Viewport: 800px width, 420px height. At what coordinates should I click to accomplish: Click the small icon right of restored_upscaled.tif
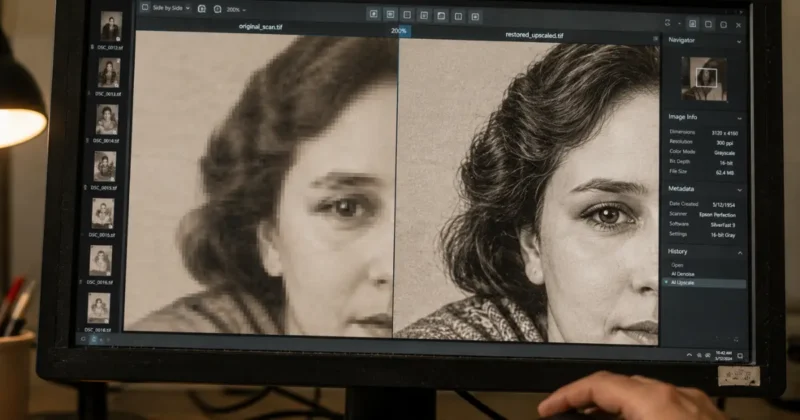click(655, 39)
